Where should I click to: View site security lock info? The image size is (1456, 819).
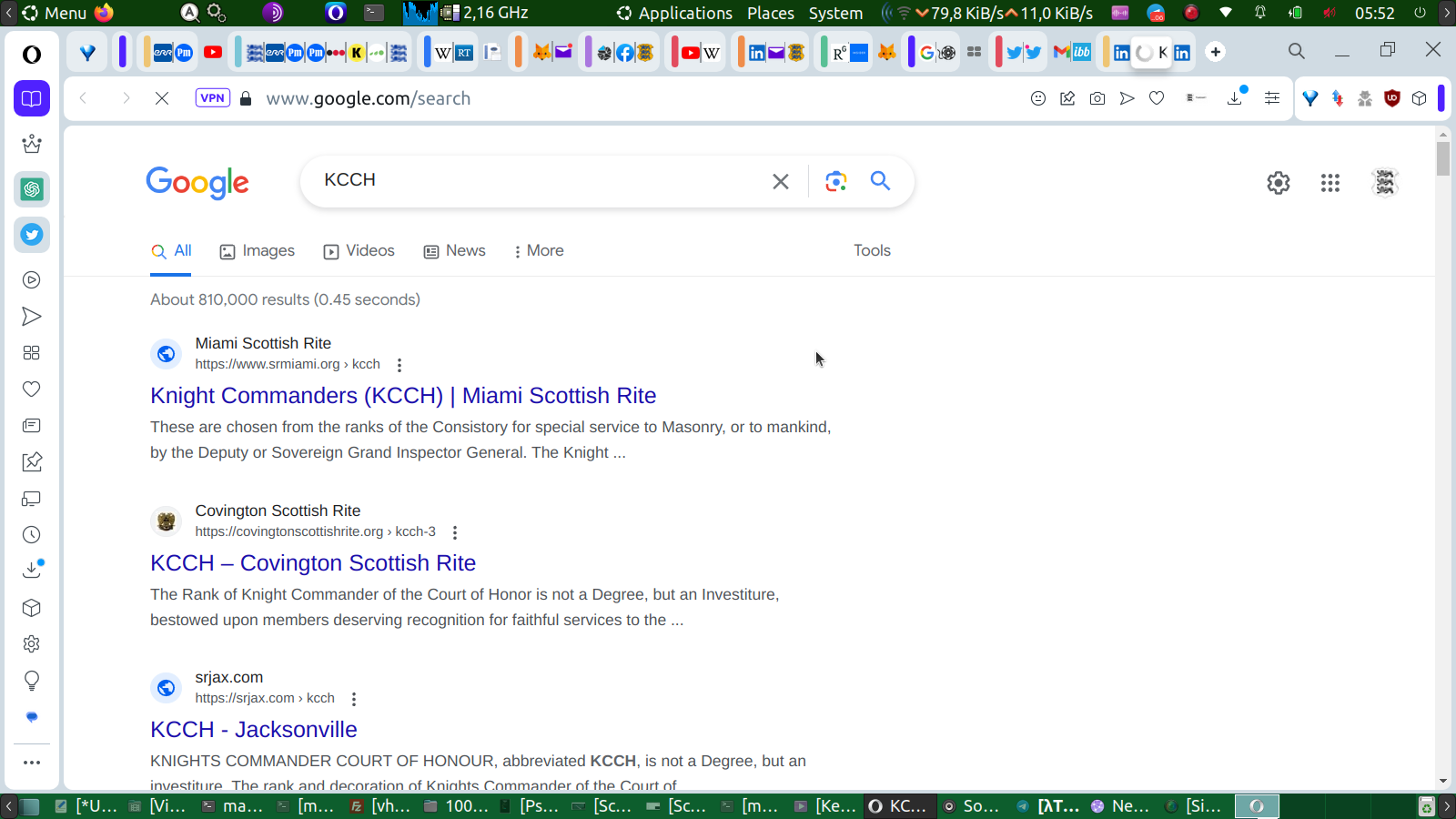point(246,98)
